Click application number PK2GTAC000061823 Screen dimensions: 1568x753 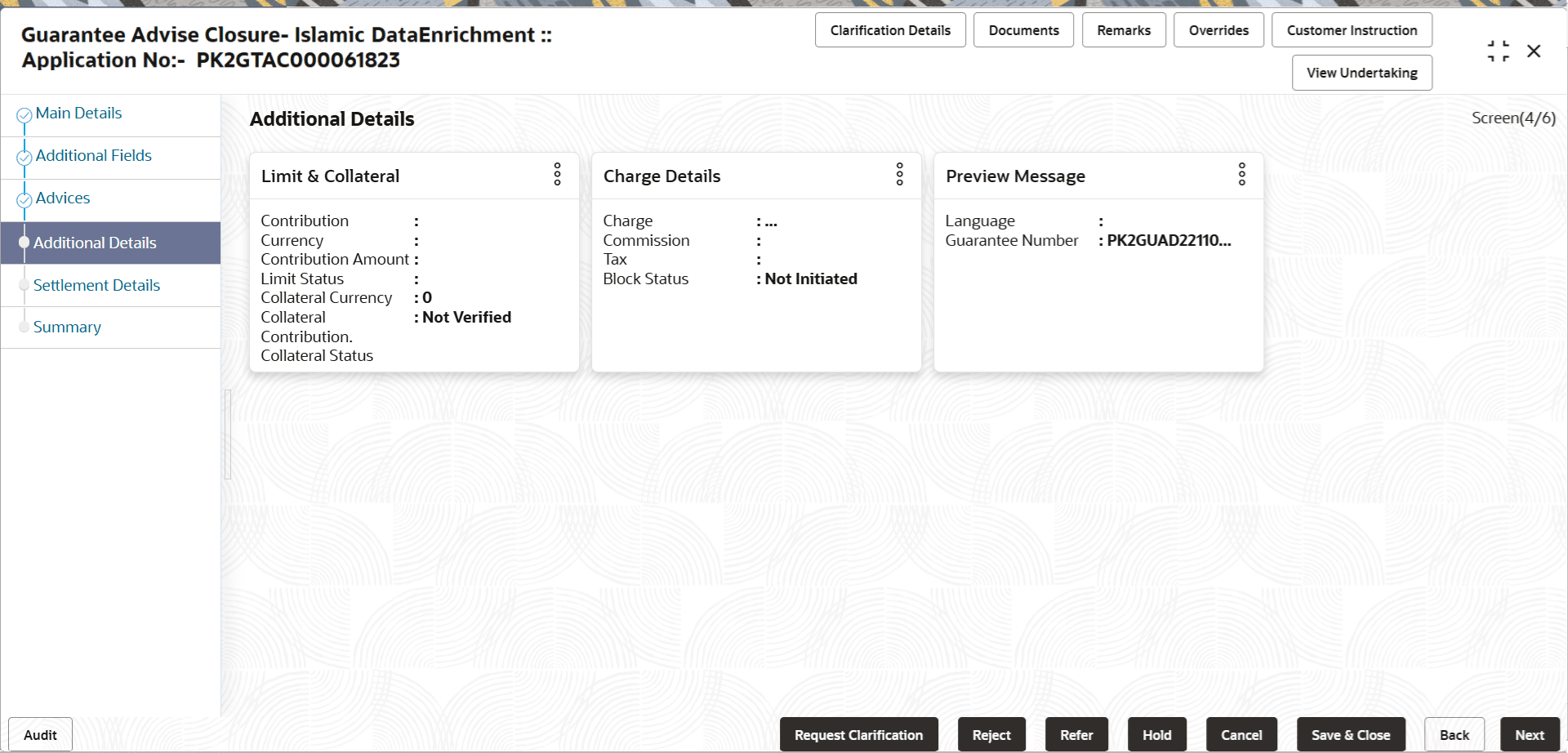pyautogui.click(x=298, y=60)
